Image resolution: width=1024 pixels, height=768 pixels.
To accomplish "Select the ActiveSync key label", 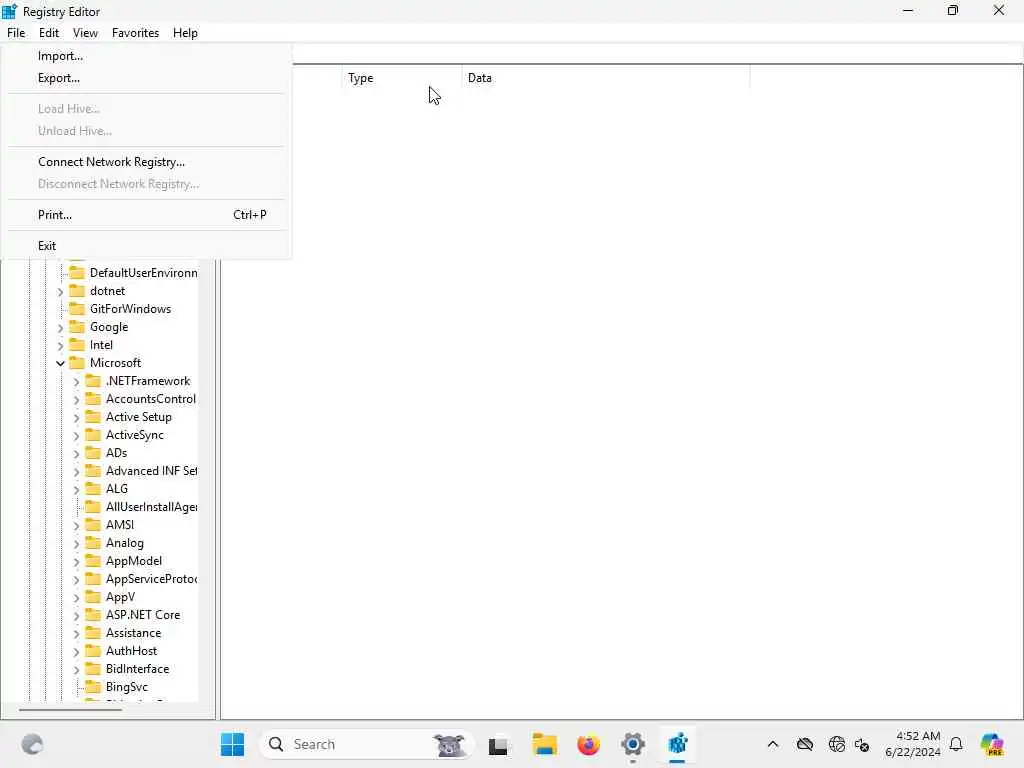I will click(x=135, y=435).
